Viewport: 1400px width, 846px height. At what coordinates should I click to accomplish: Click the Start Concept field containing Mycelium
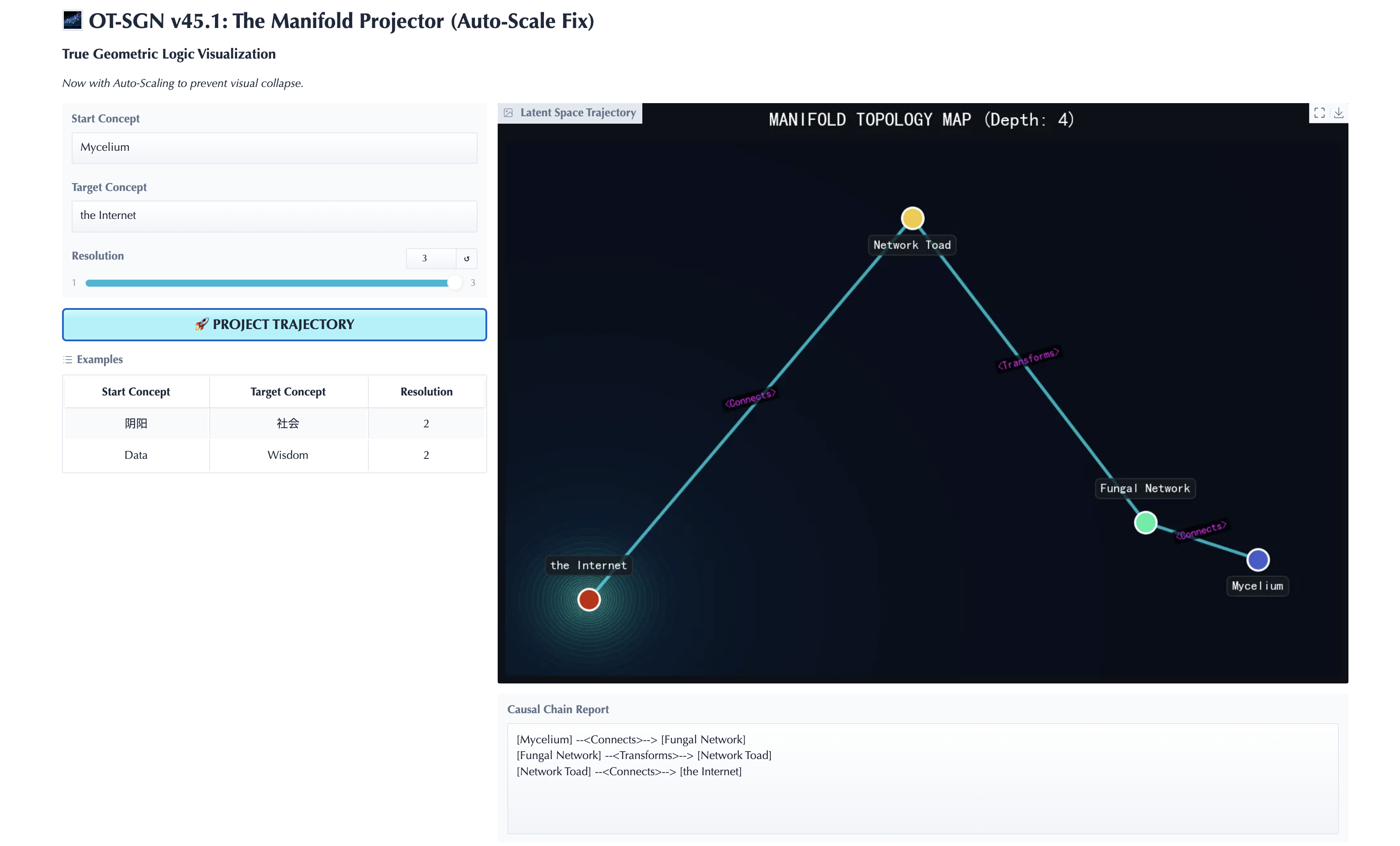point(274,148)
